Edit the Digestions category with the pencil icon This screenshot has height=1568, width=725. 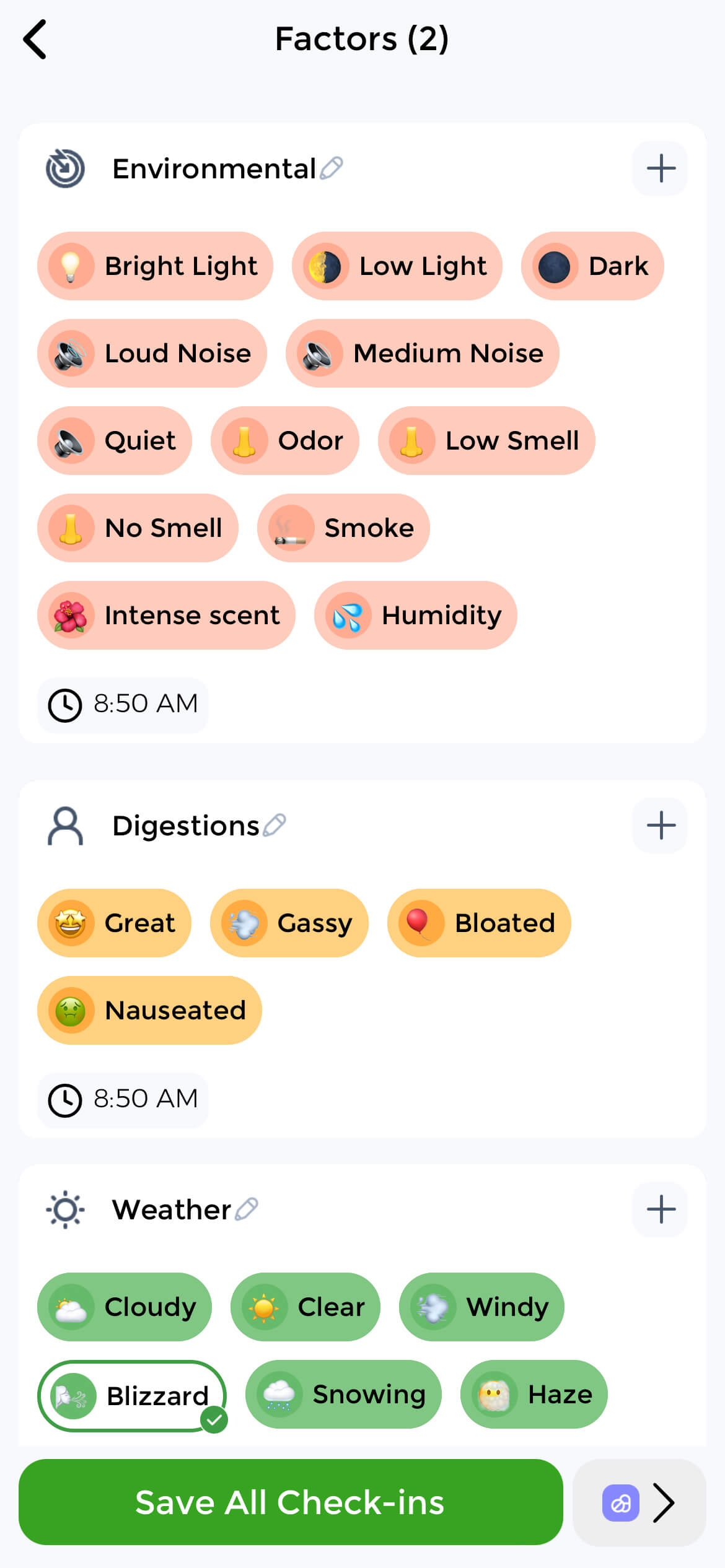coord(275,825)
